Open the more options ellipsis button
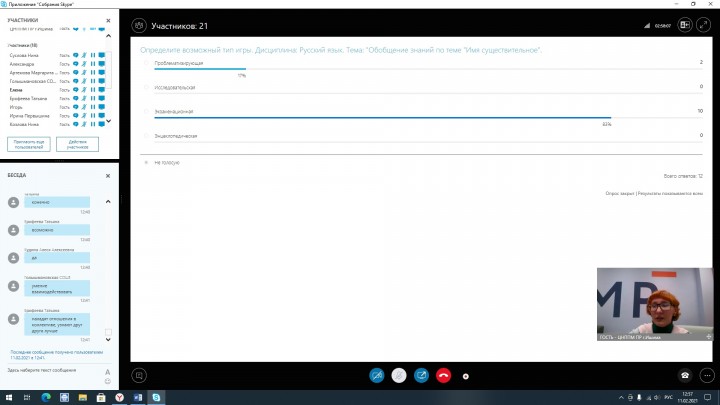 [x=706, y=376]
